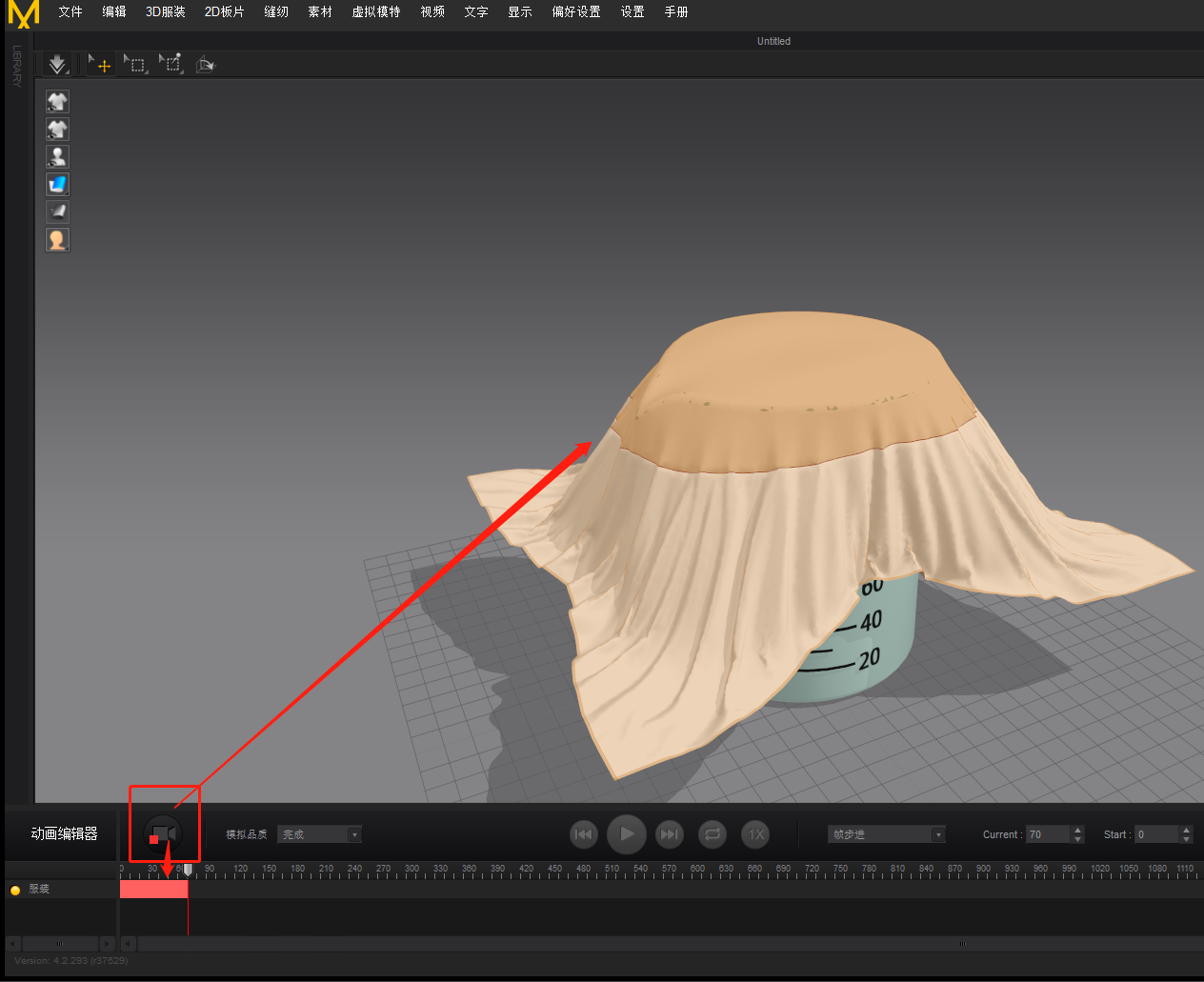
Task: Click frame 300 on timeline ruler
Action: (411, 870)
